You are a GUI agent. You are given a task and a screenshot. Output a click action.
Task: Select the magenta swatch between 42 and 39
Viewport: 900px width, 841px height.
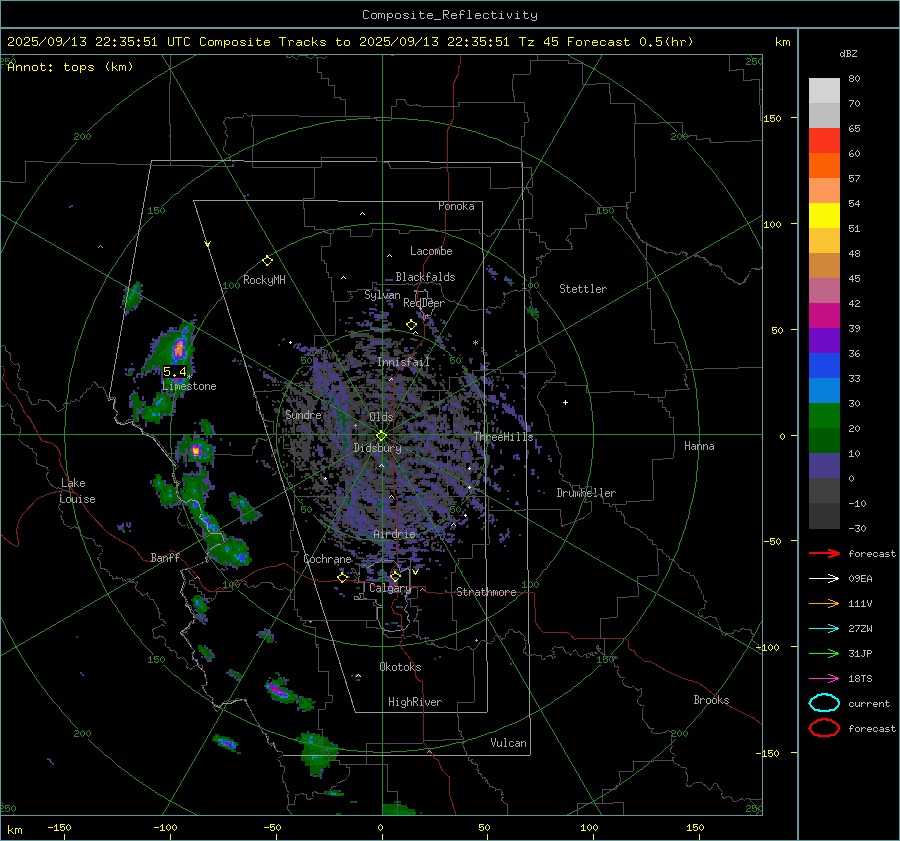tap(824, 316)
